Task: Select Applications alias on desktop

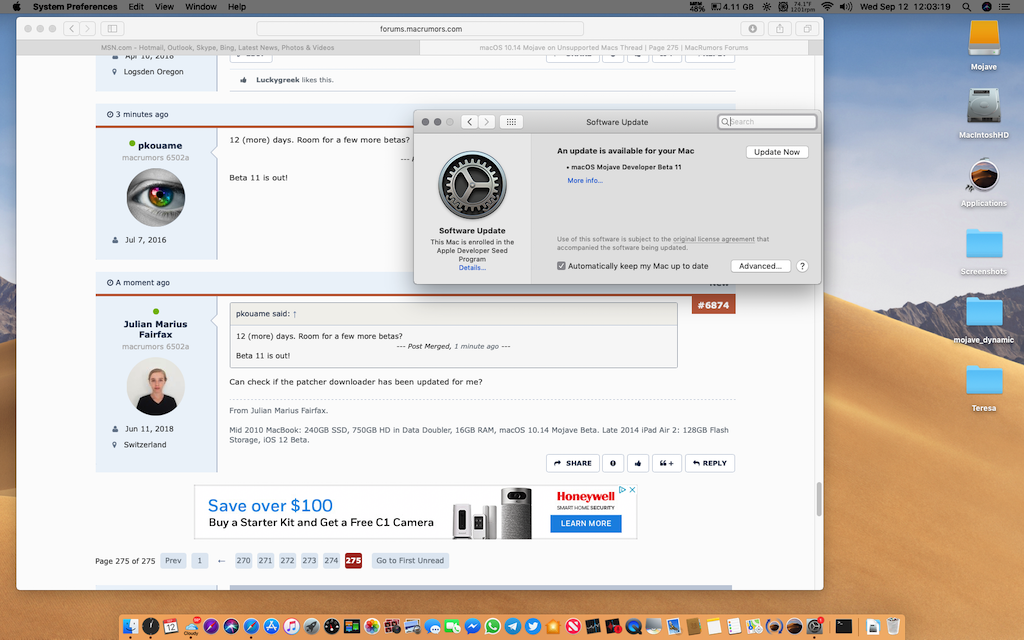Action: [x=984, y=176]
